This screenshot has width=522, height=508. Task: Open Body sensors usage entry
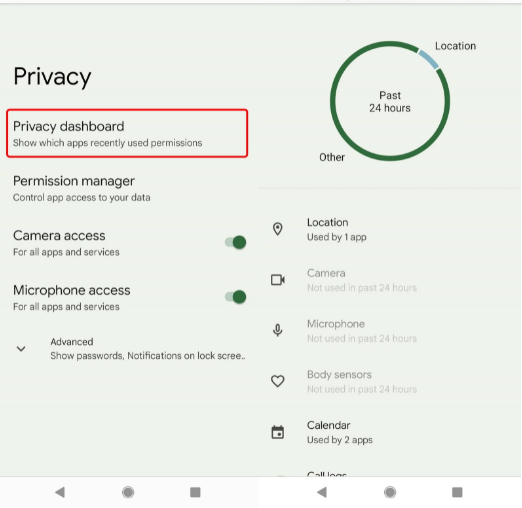point(390,382)
